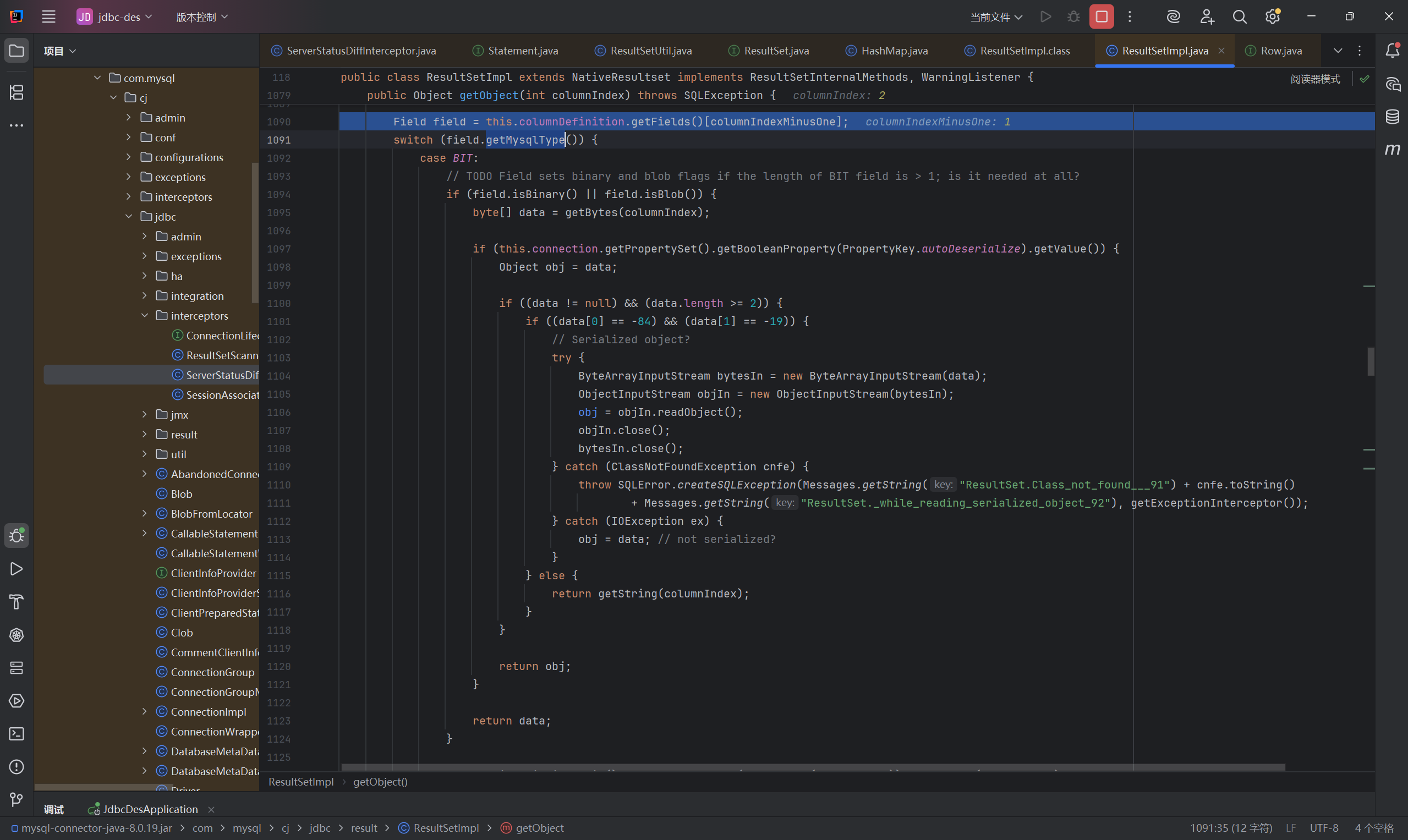Open the Git version control tool window
This screenshot has width=1408, height=840.
17,799
